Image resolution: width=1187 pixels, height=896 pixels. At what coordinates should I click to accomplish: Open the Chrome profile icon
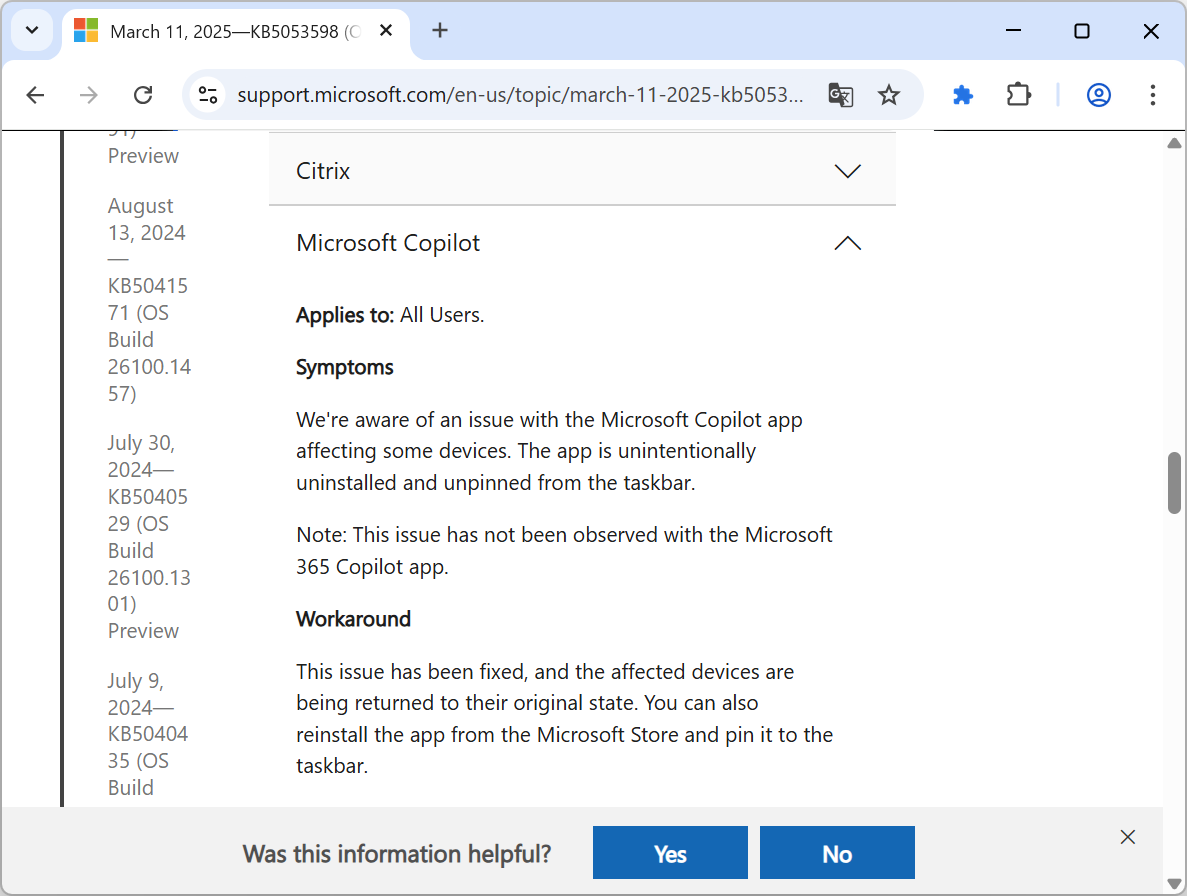(x=1099, y=95)
